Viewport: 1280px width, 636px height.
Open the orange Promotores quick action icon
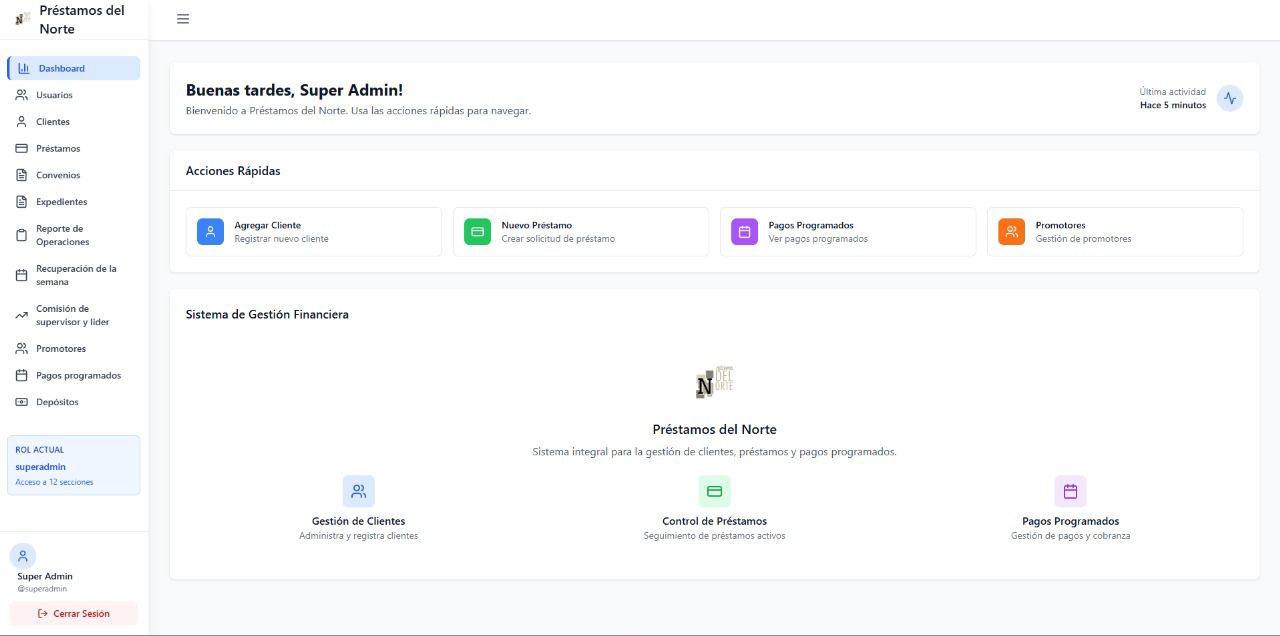[x=1011, y=231]
